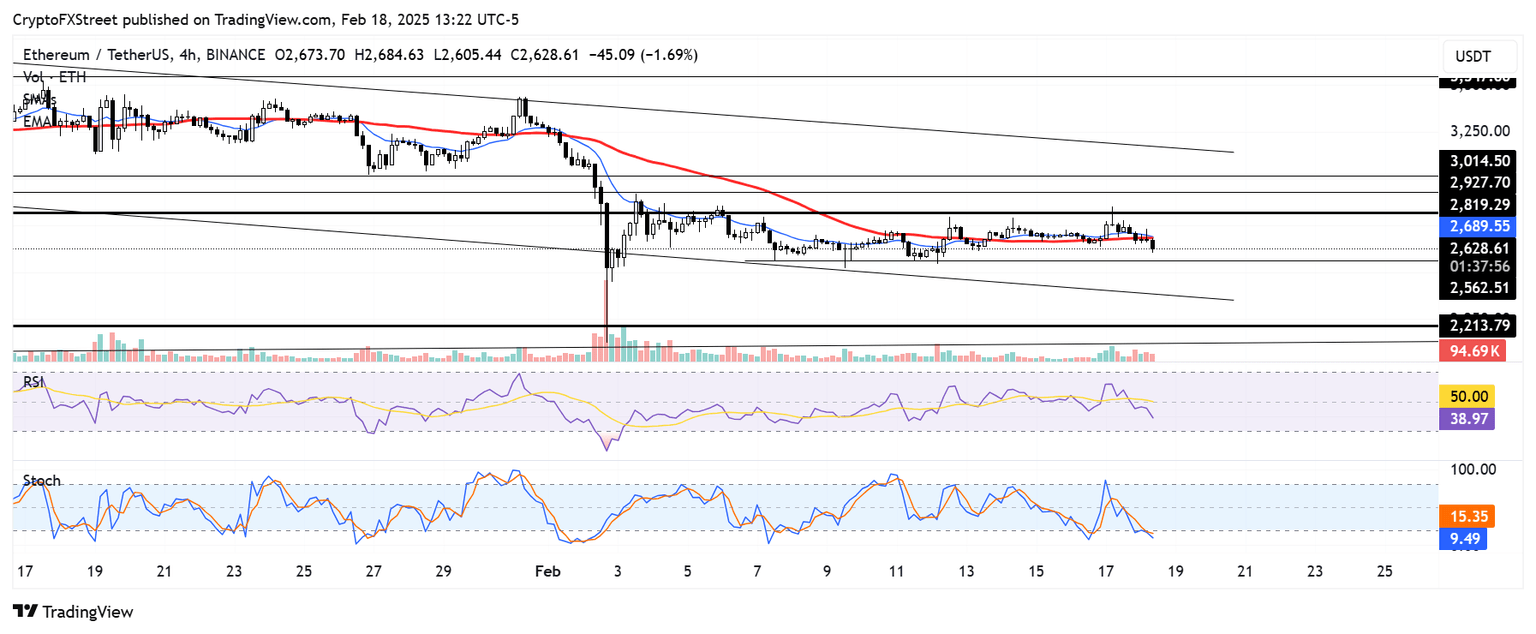Screen dimensions: 1536x634
Task: Click the purple 38.97 RSI value label
Action: pyautogui.click(x=1470, y=418)
